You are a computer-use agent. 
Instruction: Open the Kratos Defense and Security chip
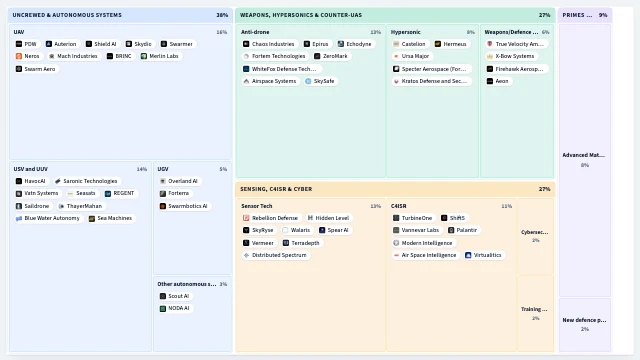tap(431, 81)
